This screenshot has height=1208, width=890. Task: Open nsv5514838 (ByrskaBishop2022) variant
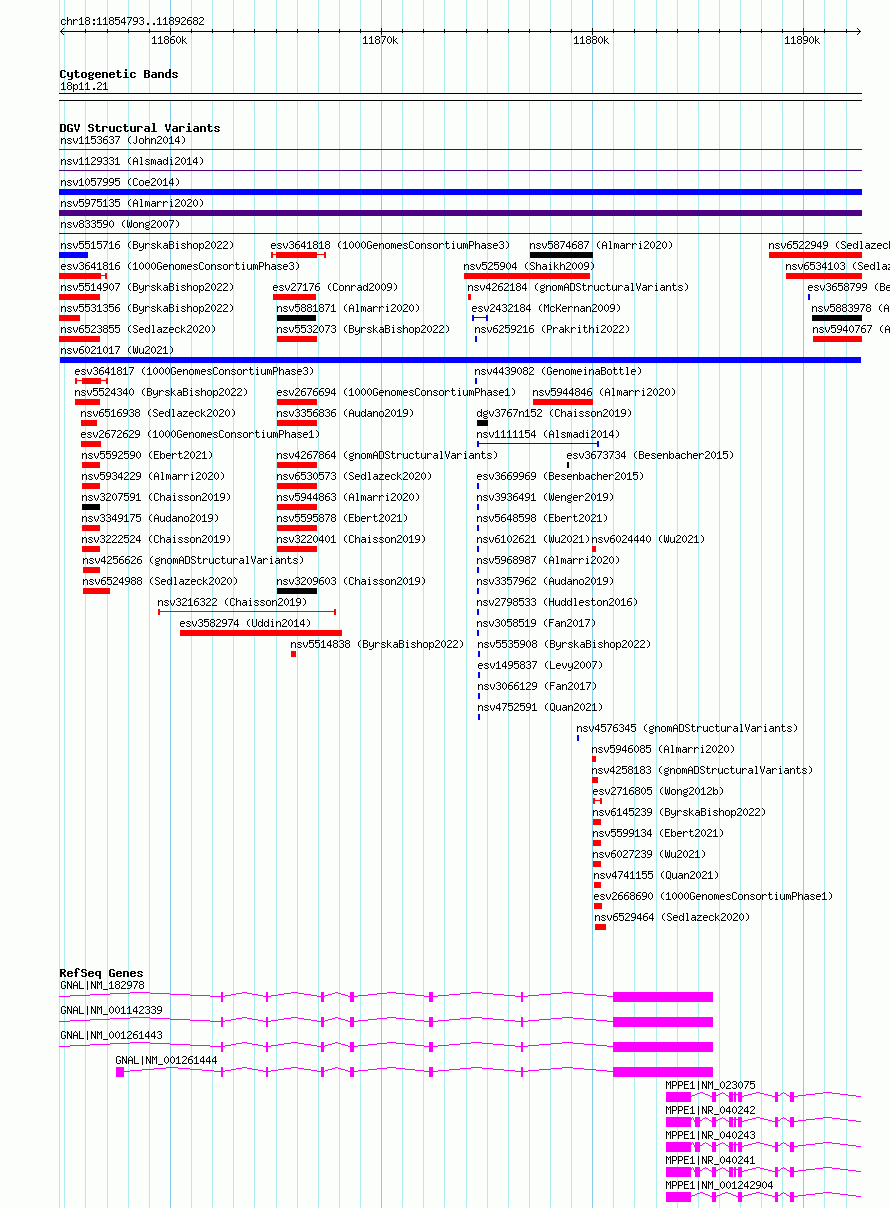point(377,644)
